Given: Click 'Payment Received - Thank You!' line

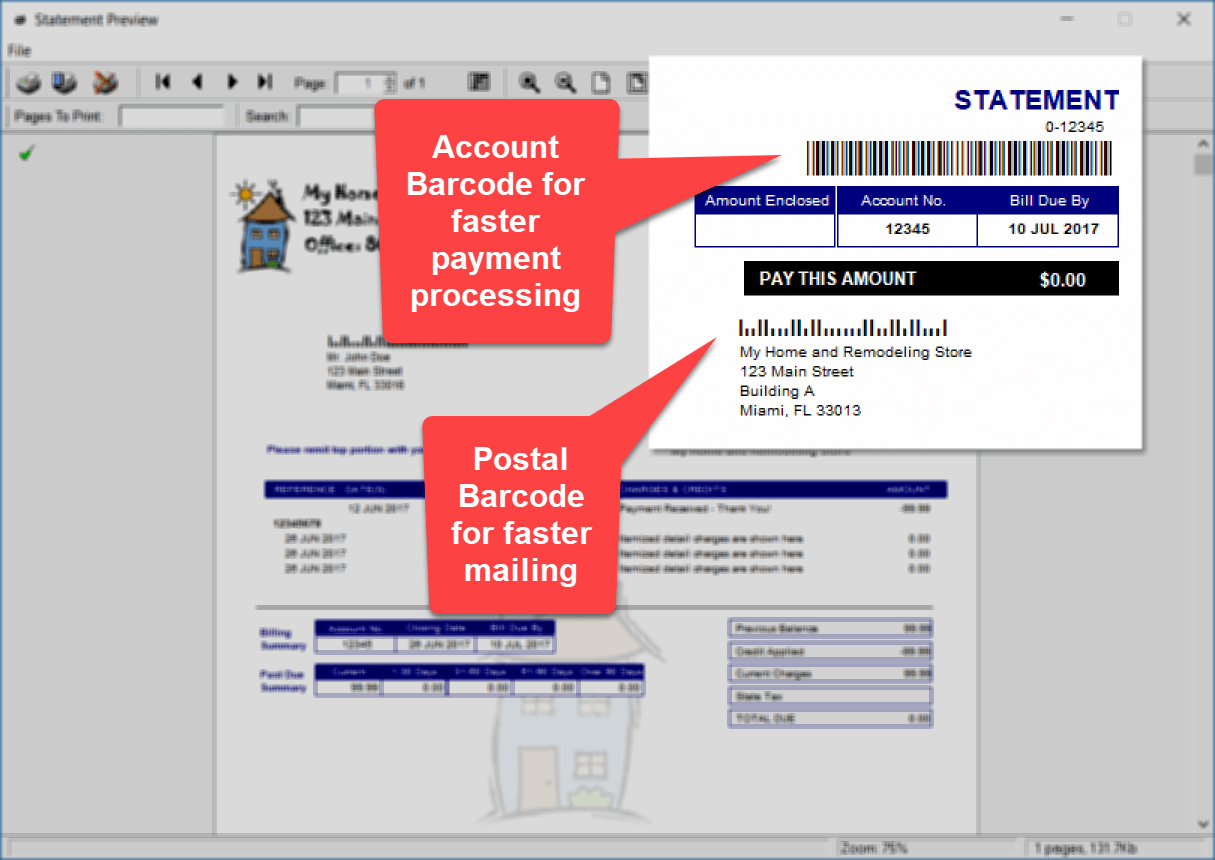Looking at the screenshot, I should click(696, 509).
